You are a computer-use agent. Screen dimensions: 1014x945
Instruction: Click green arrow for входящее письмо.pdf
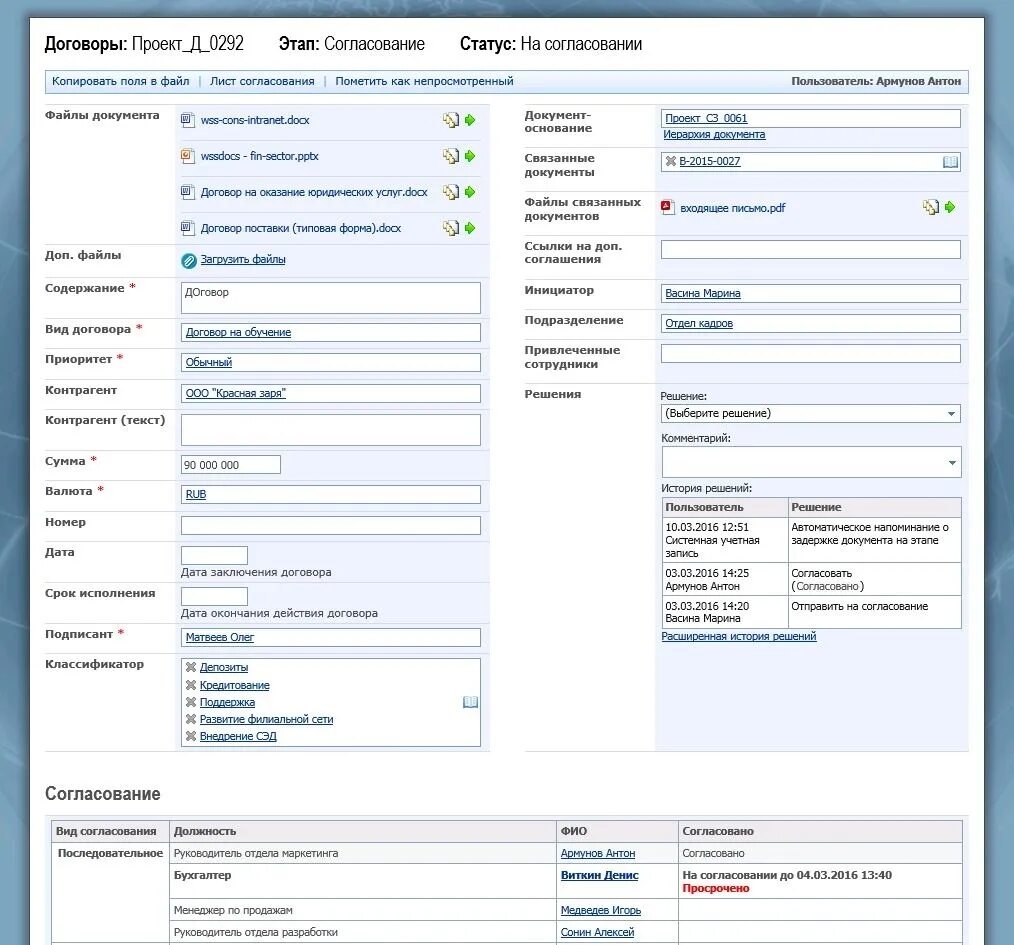click(x=950, y=207)
